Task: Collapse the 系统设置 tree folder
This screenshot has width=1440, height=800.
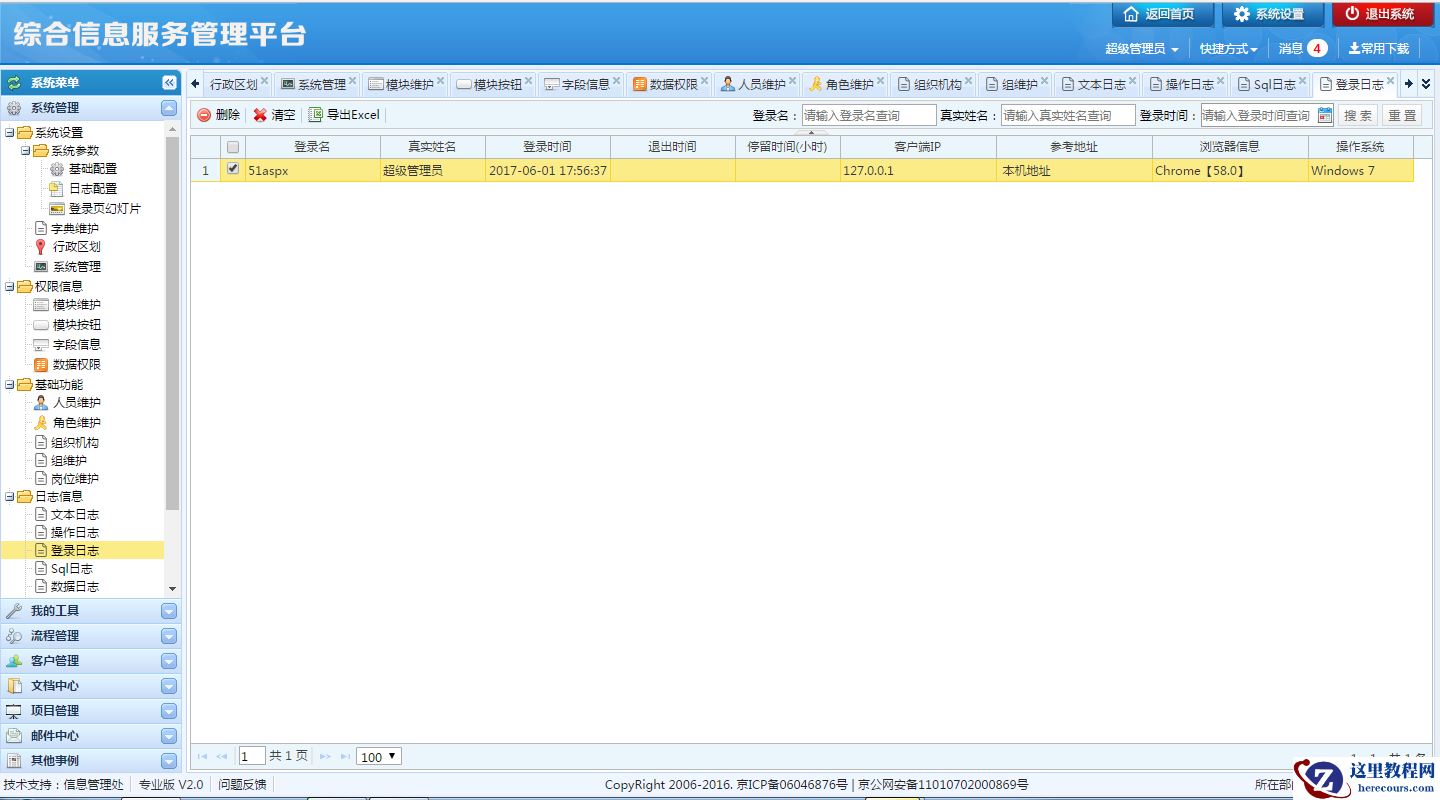Action: (10, 133)
